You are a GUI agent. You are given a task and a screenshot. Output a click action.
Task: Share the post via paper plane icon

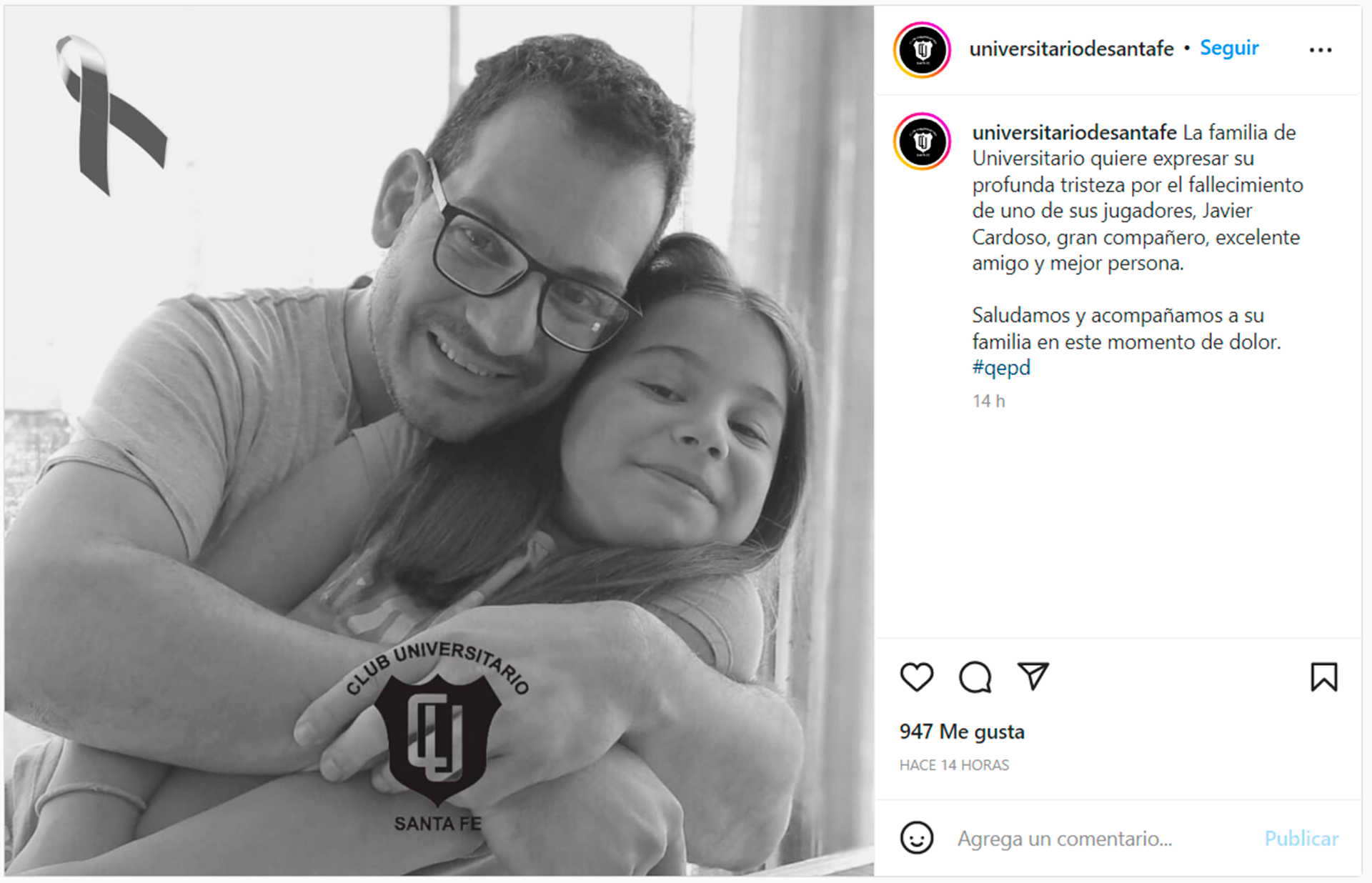click(x=1033, y=676)
